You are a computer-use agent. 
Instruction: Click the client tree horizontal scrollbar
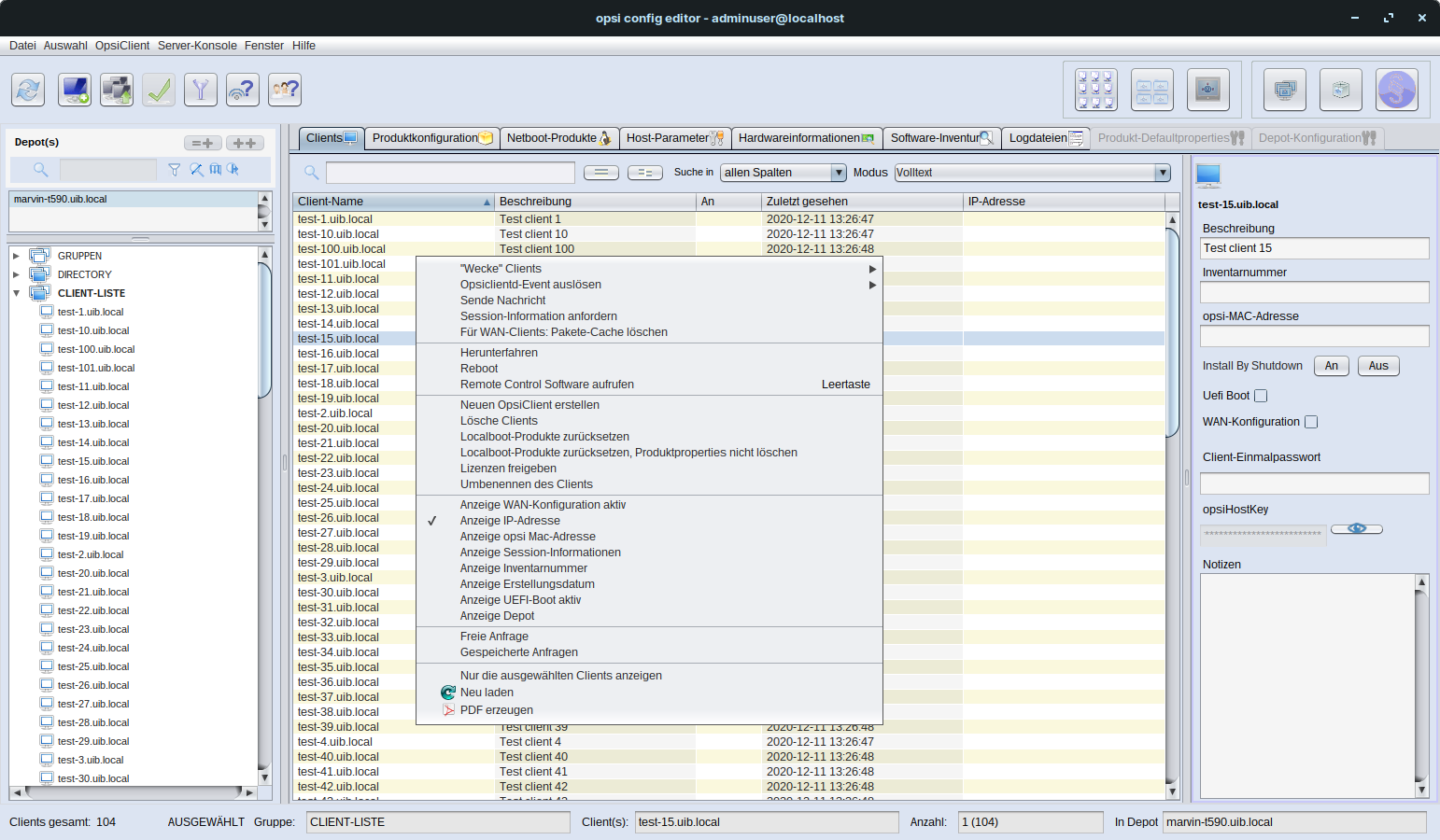(133, 792)
